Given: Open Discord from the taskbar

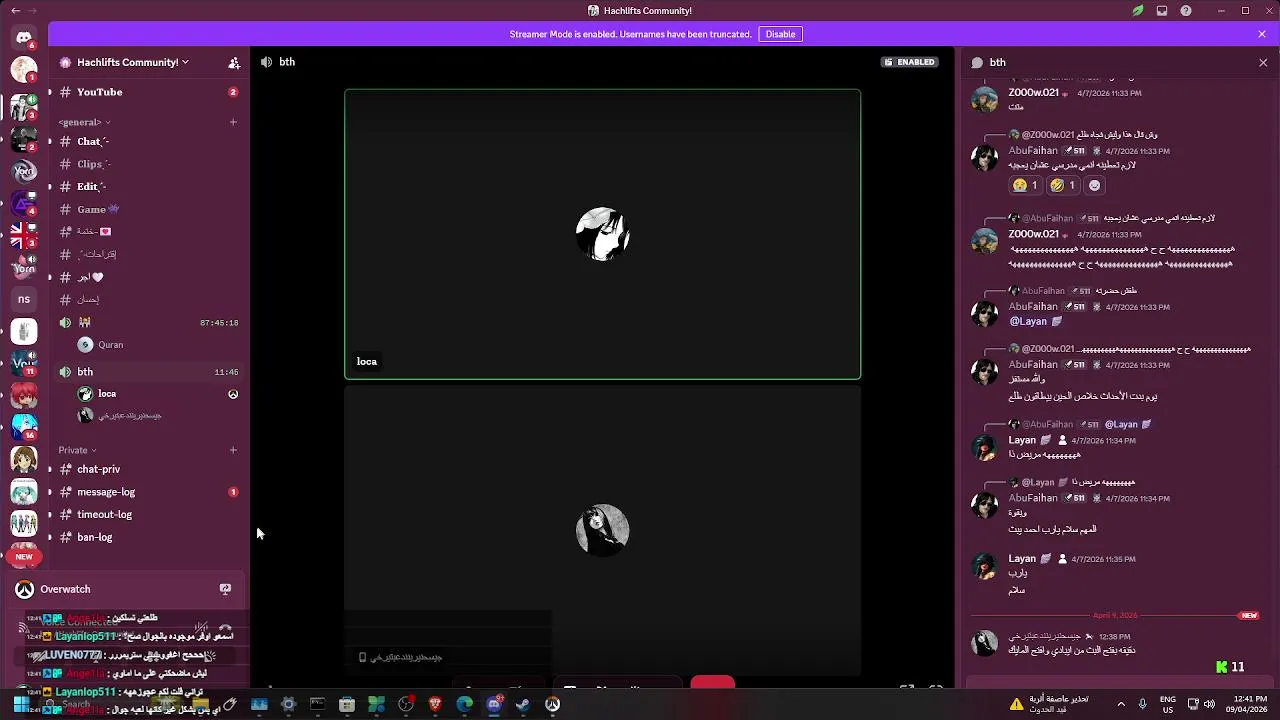Looking at the screenshot, I should click(x=494, y=705).
